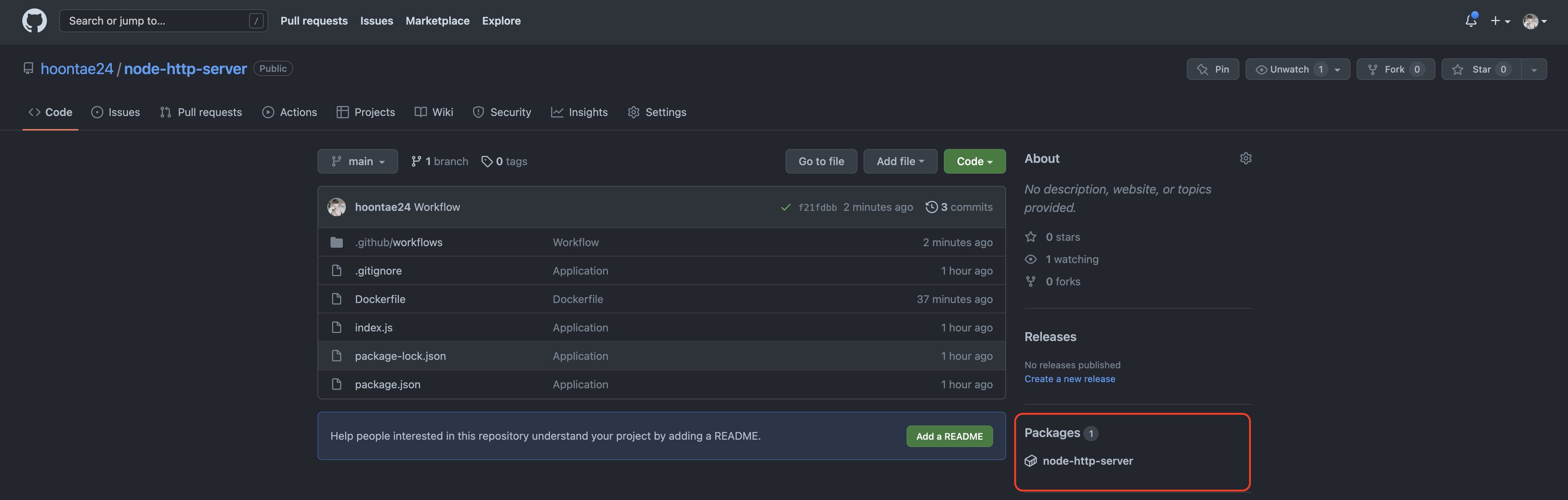Switch to the Code tab
Image resolution: width=1568 pixels, height=500 pixels.
coord(50,112)
